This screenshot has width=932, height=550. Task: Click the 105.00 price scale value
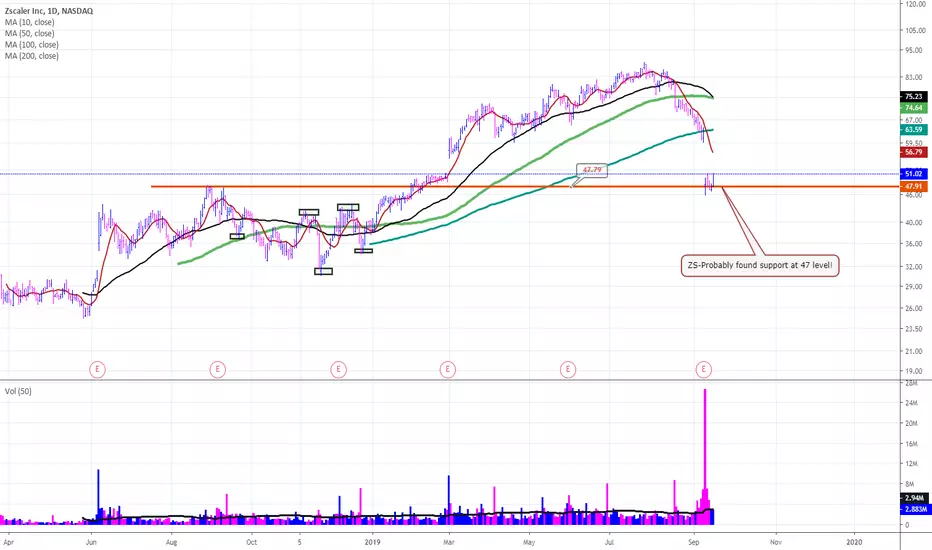(915, 30)
